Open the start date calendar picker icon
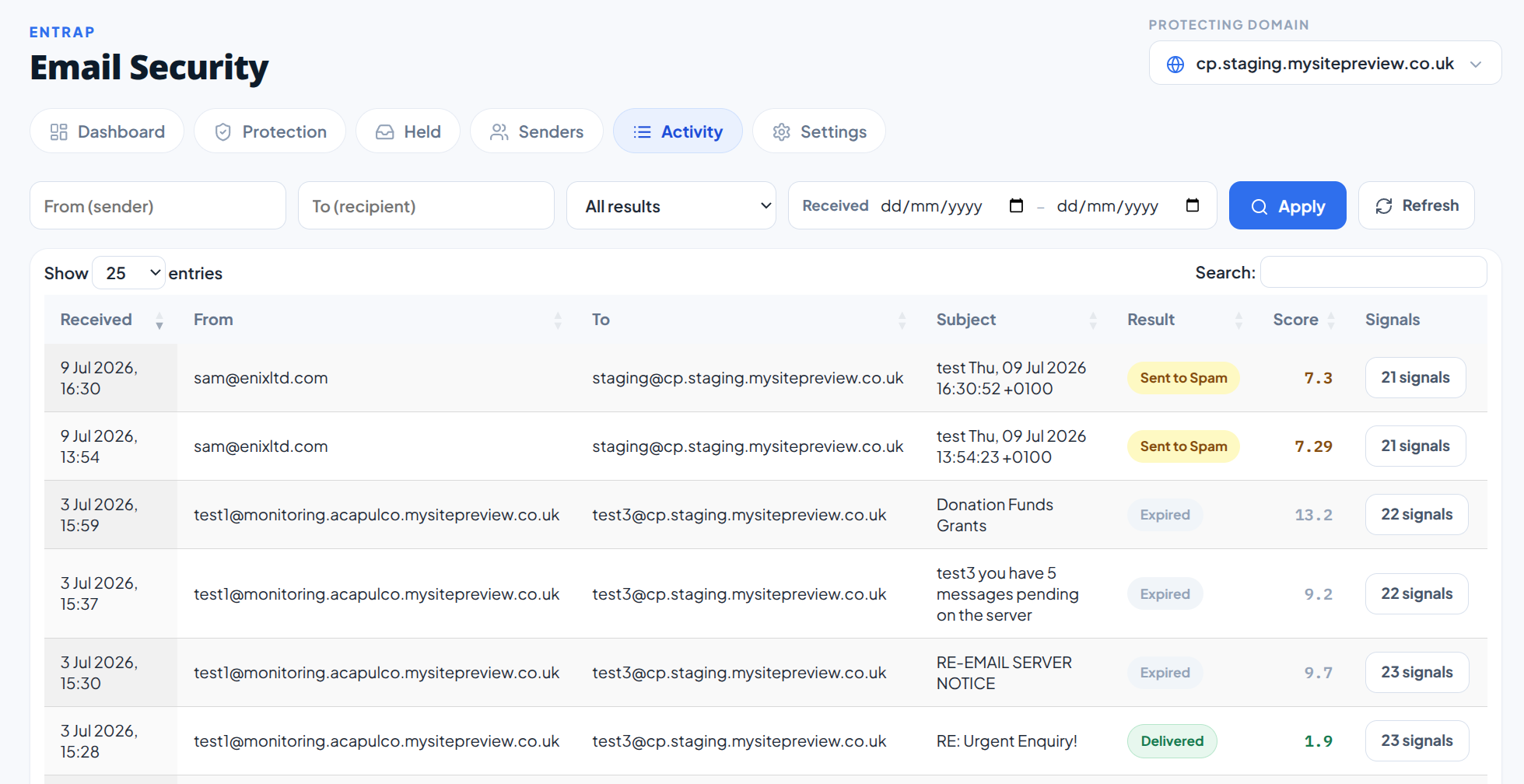1524x784 pixels. (1016, 205)
